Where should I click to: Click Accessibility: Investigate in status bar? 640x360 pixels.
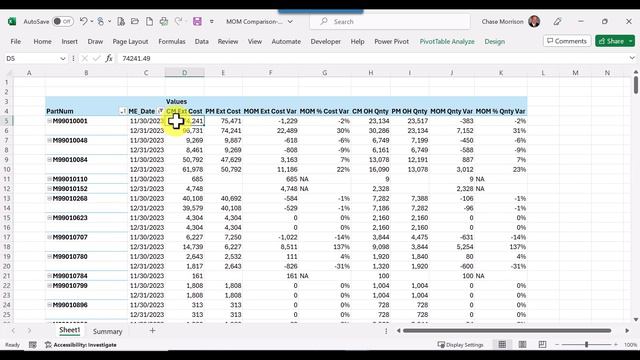81,345
